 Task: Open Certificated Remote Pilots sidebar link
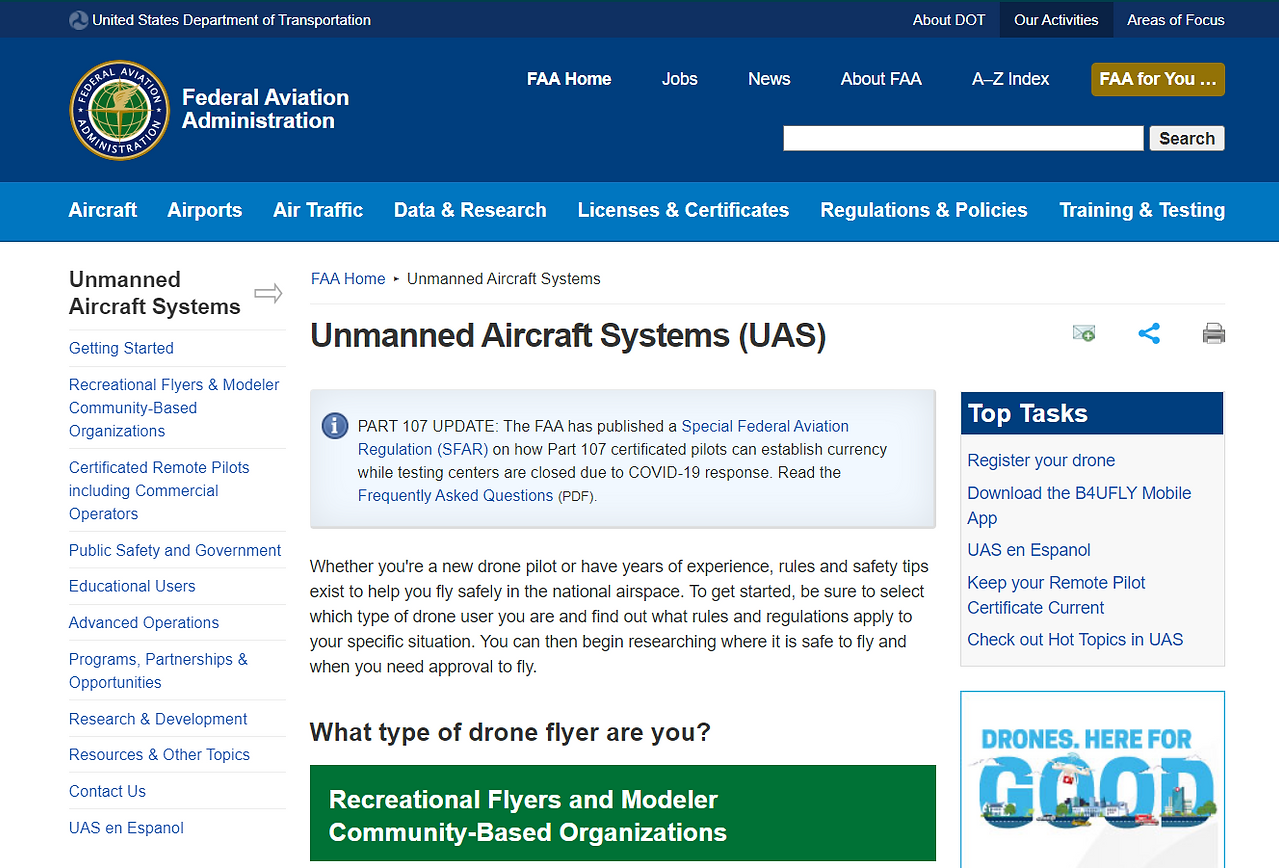click(x=159, y=491)
